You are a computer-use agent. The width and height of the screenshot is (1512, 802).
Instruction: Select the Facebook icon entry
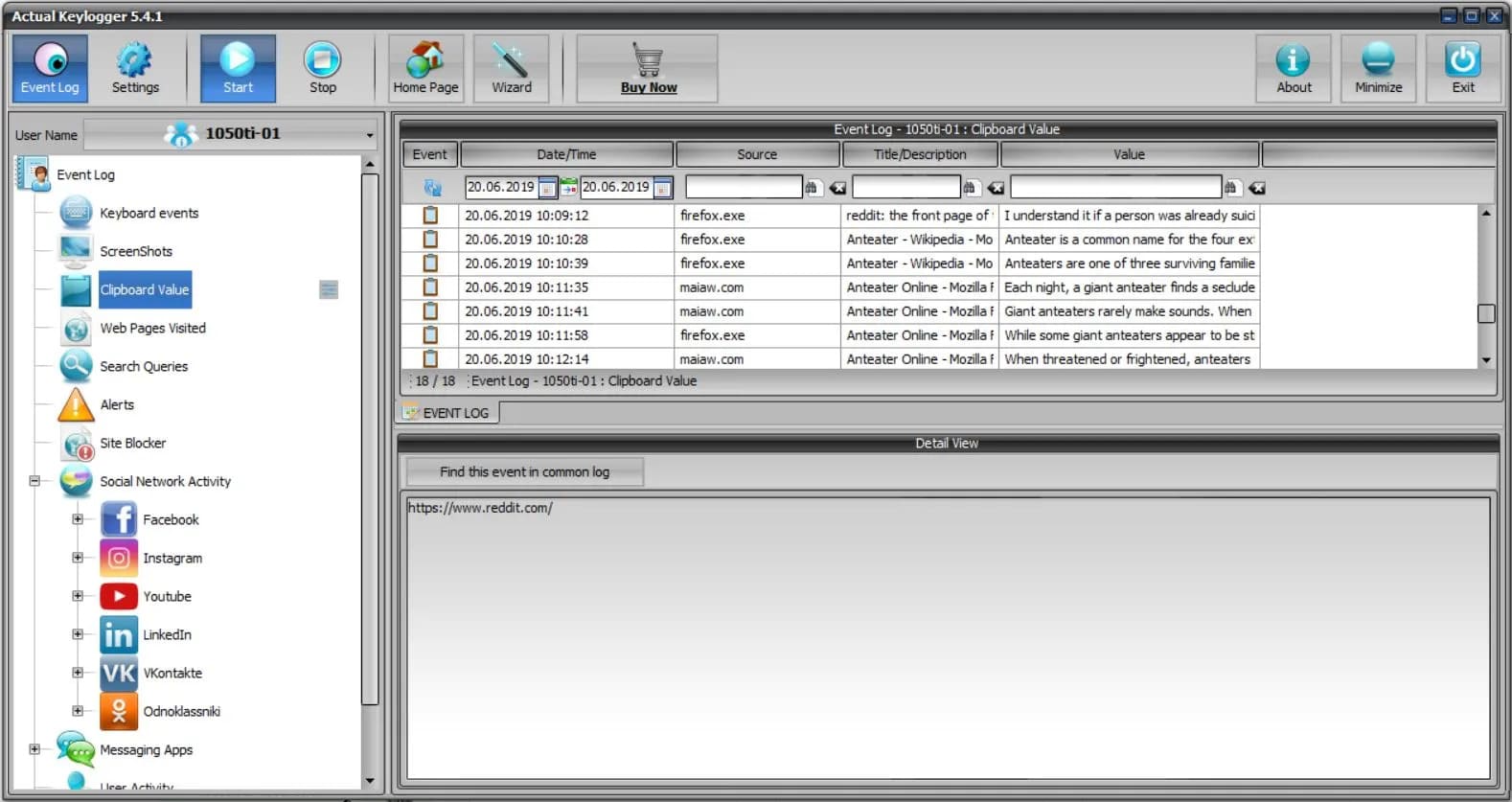click(x=118, y=519)
